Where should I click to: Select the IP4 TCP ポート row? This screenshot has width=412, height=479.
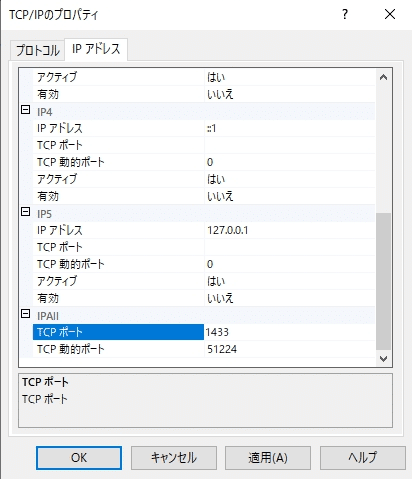[x=204, y=145]
